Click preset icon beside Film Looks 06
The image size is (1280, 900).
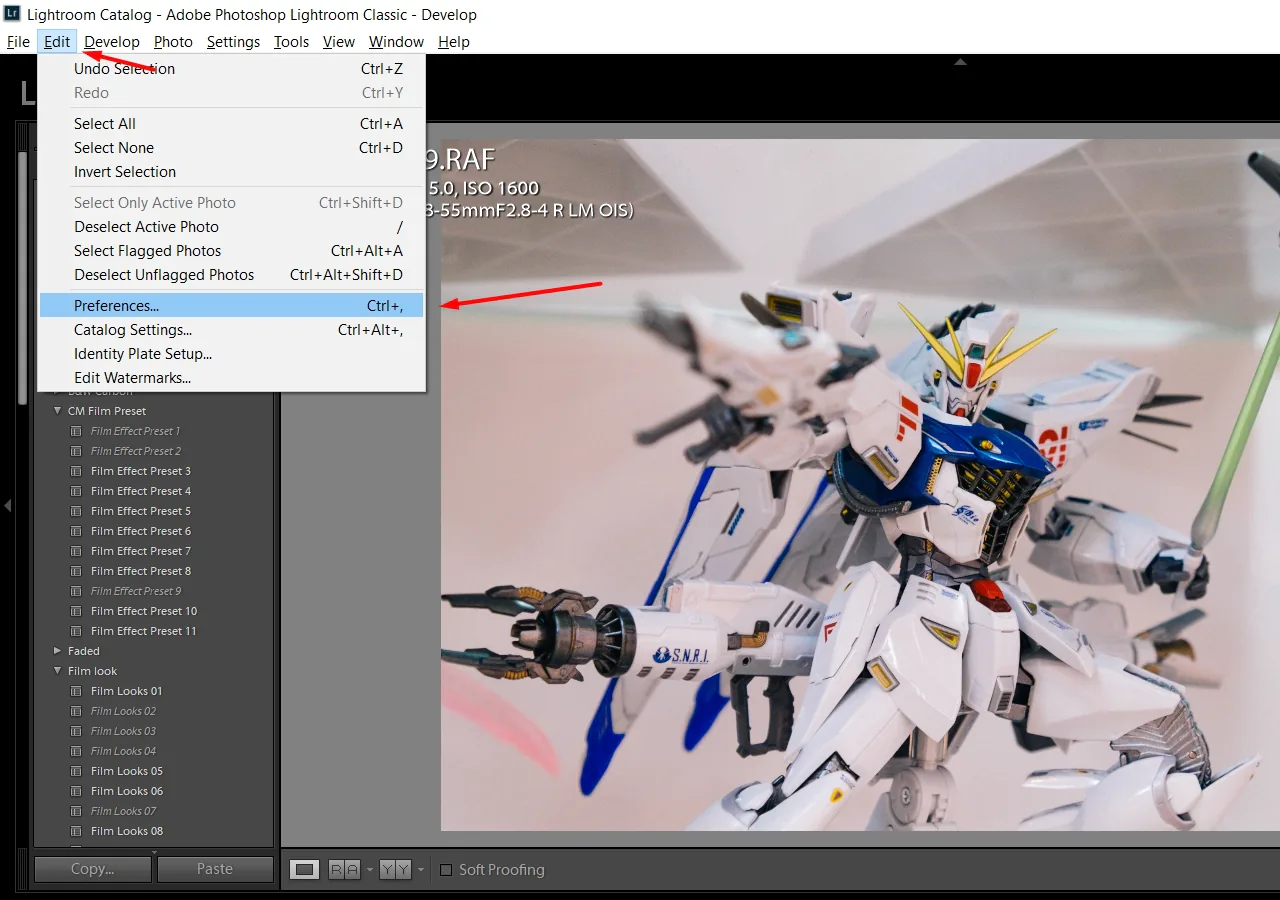click(x=76, y=791)
